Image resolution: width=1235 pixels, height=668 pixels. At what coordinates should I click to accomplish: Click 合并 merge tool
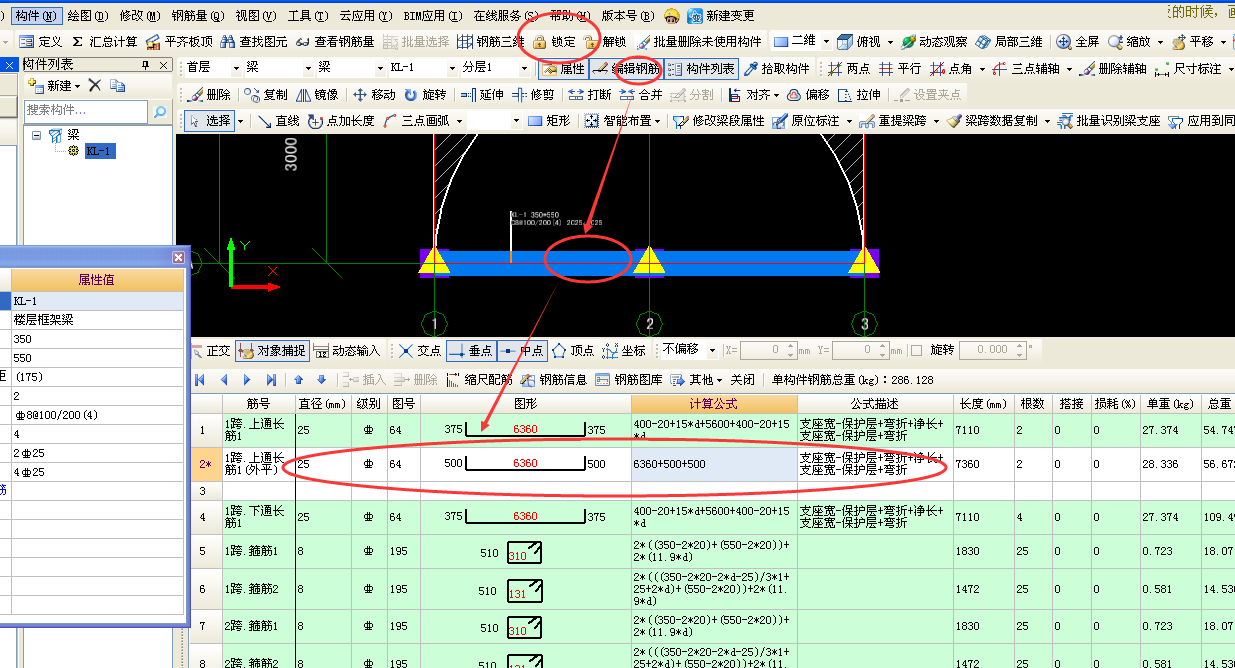(641, 95)
